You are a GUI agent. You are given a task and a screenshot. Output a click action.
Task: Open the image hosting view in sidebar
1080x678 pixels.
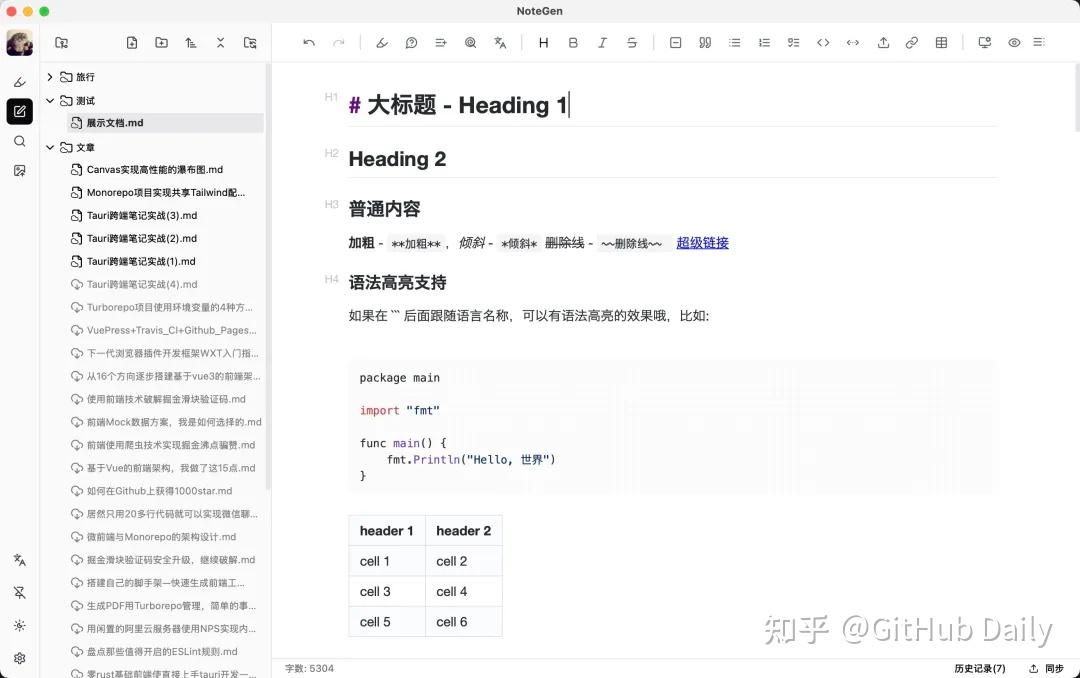[19, 171]
